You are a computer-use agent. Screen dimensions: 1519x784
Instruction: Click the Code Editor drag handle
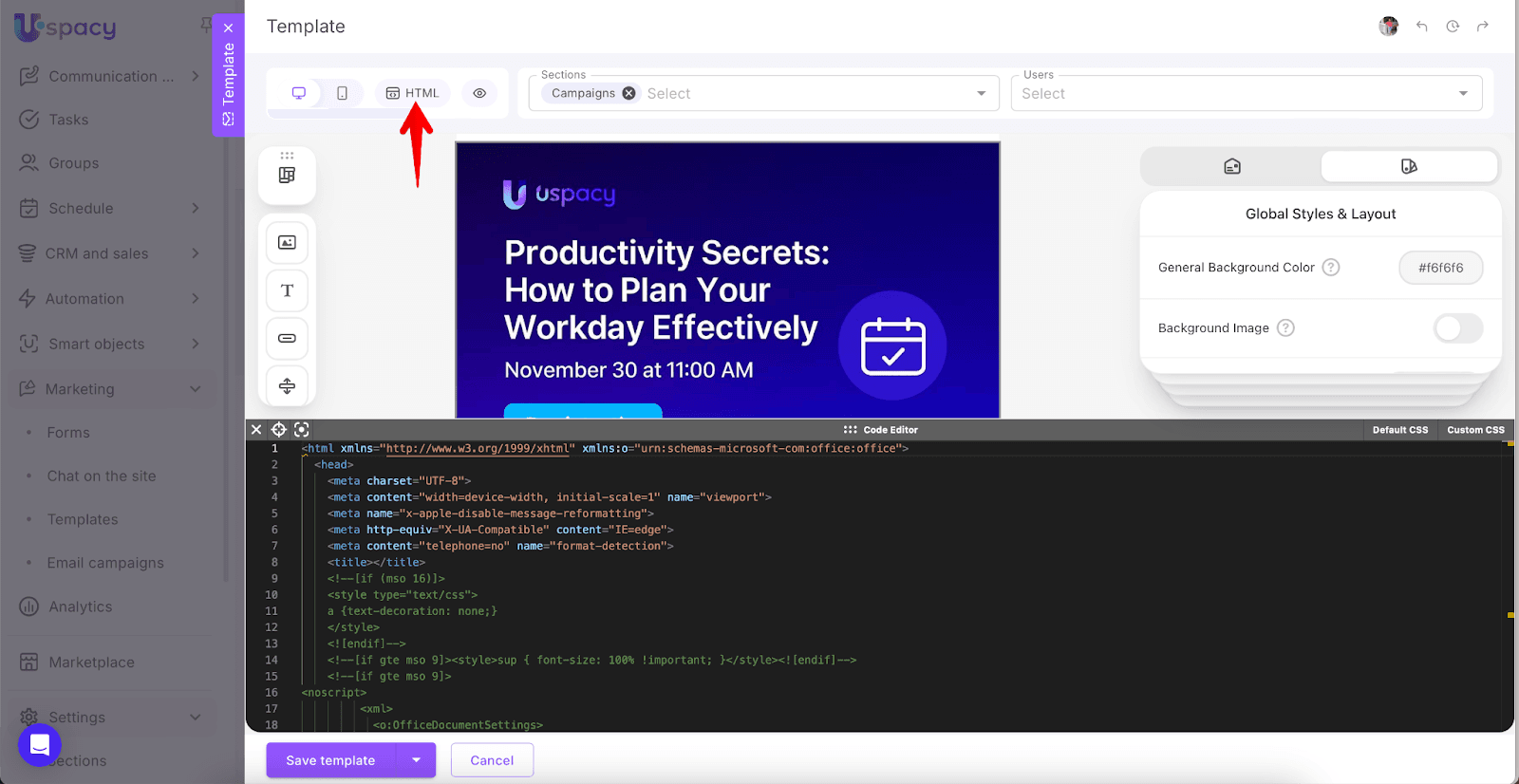click(851, 430)
